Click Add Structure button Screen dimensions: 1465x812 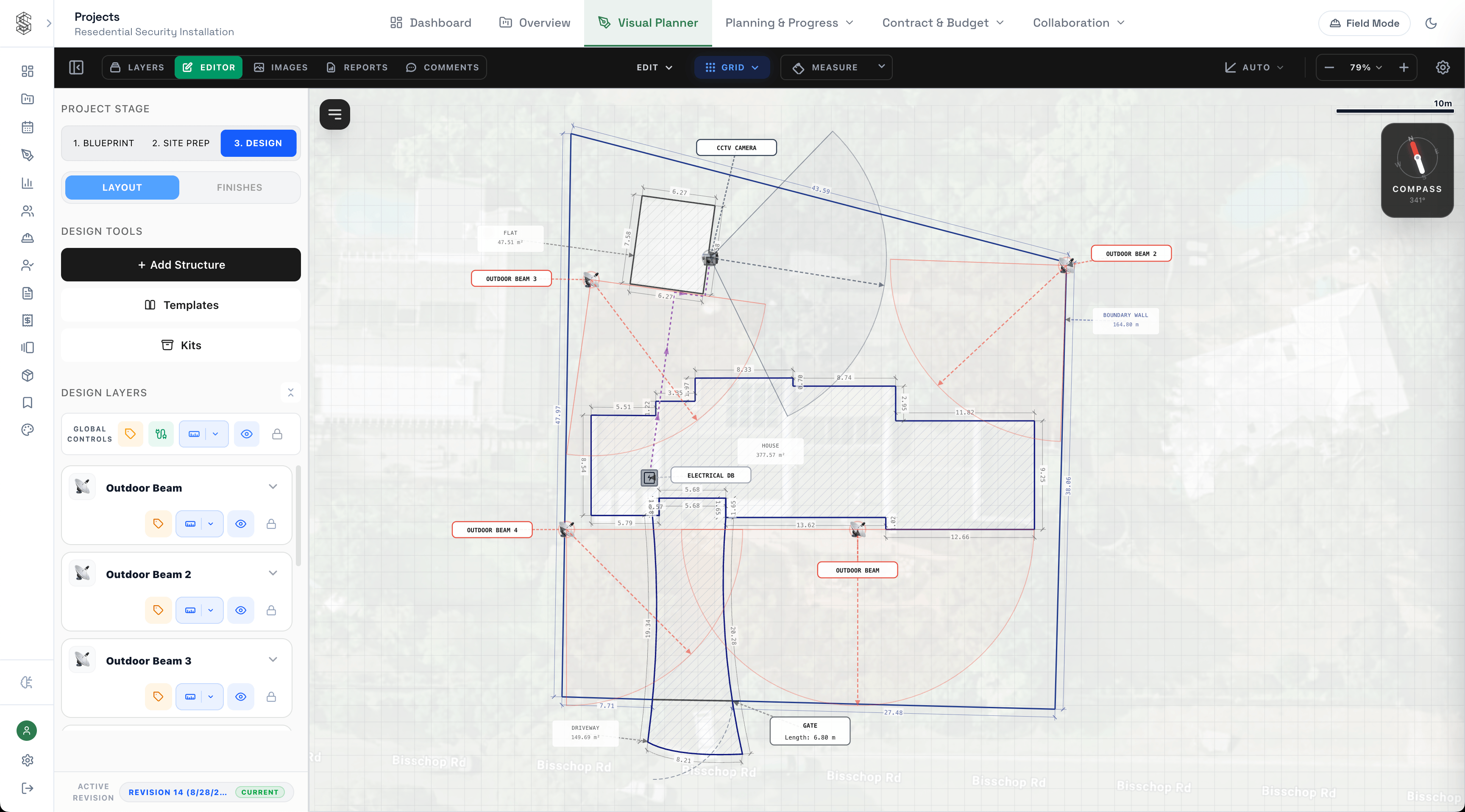[x=181, y=264]
